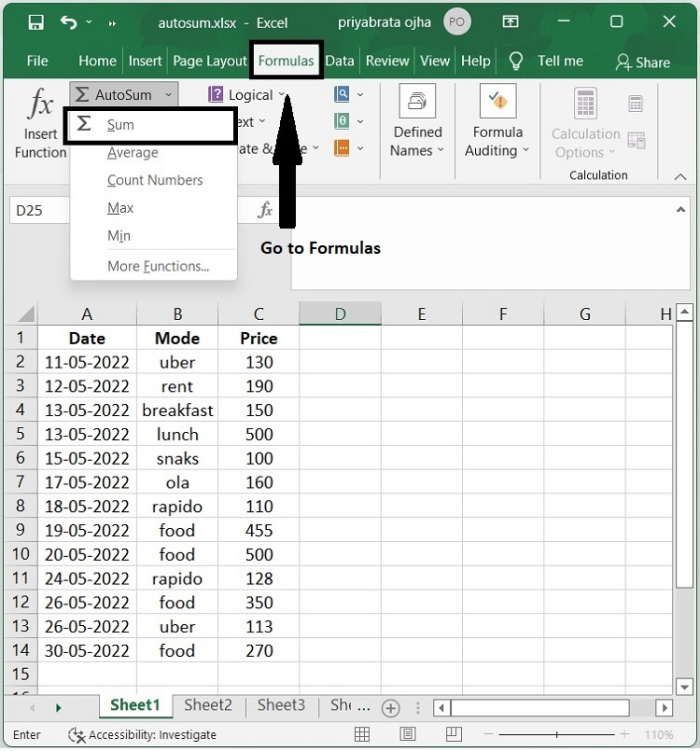Click the fx icon beside formula bar

pos(265,210)
